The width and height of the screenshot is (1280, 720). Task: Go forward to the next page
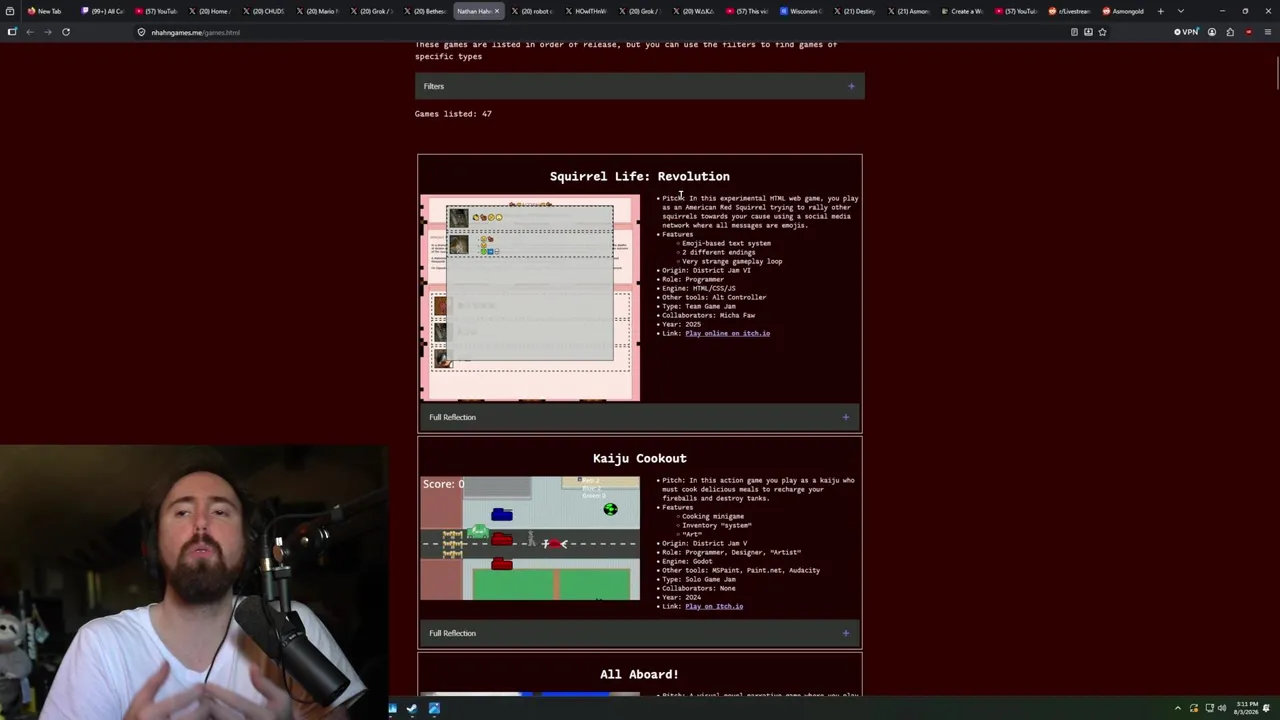(47, 32)
